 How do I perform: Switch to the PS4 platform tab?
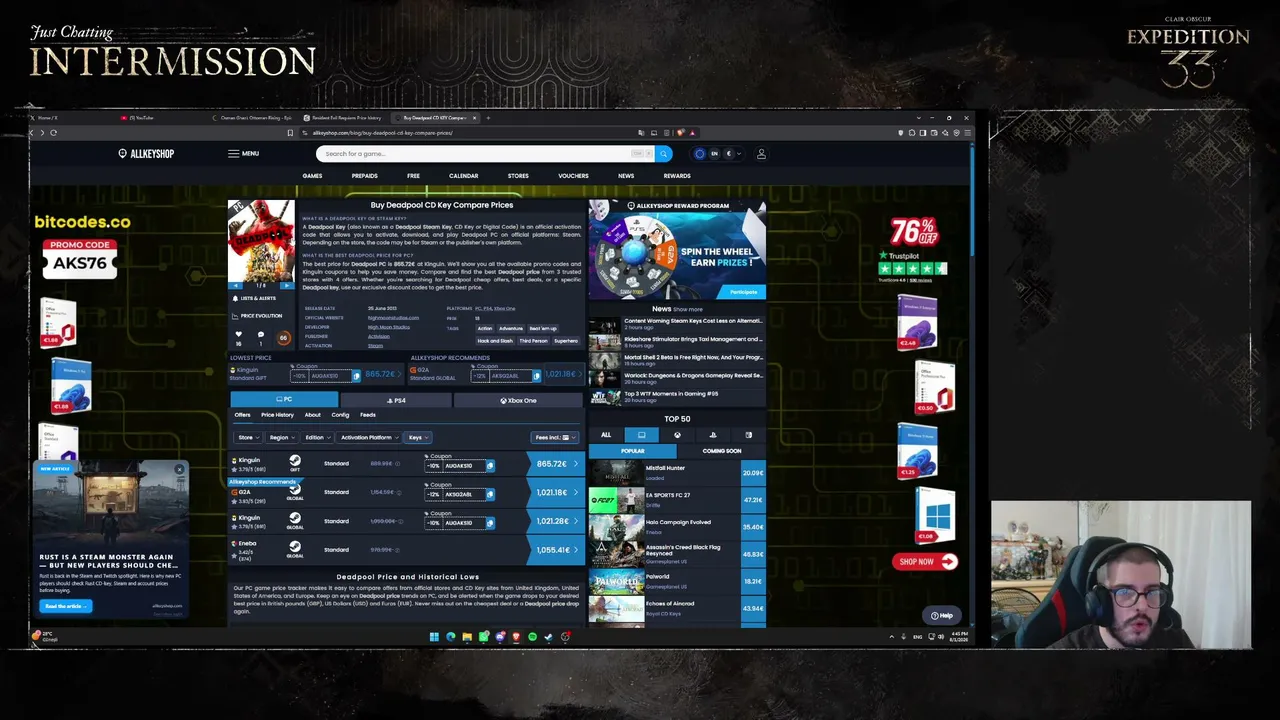pos(396,400)
